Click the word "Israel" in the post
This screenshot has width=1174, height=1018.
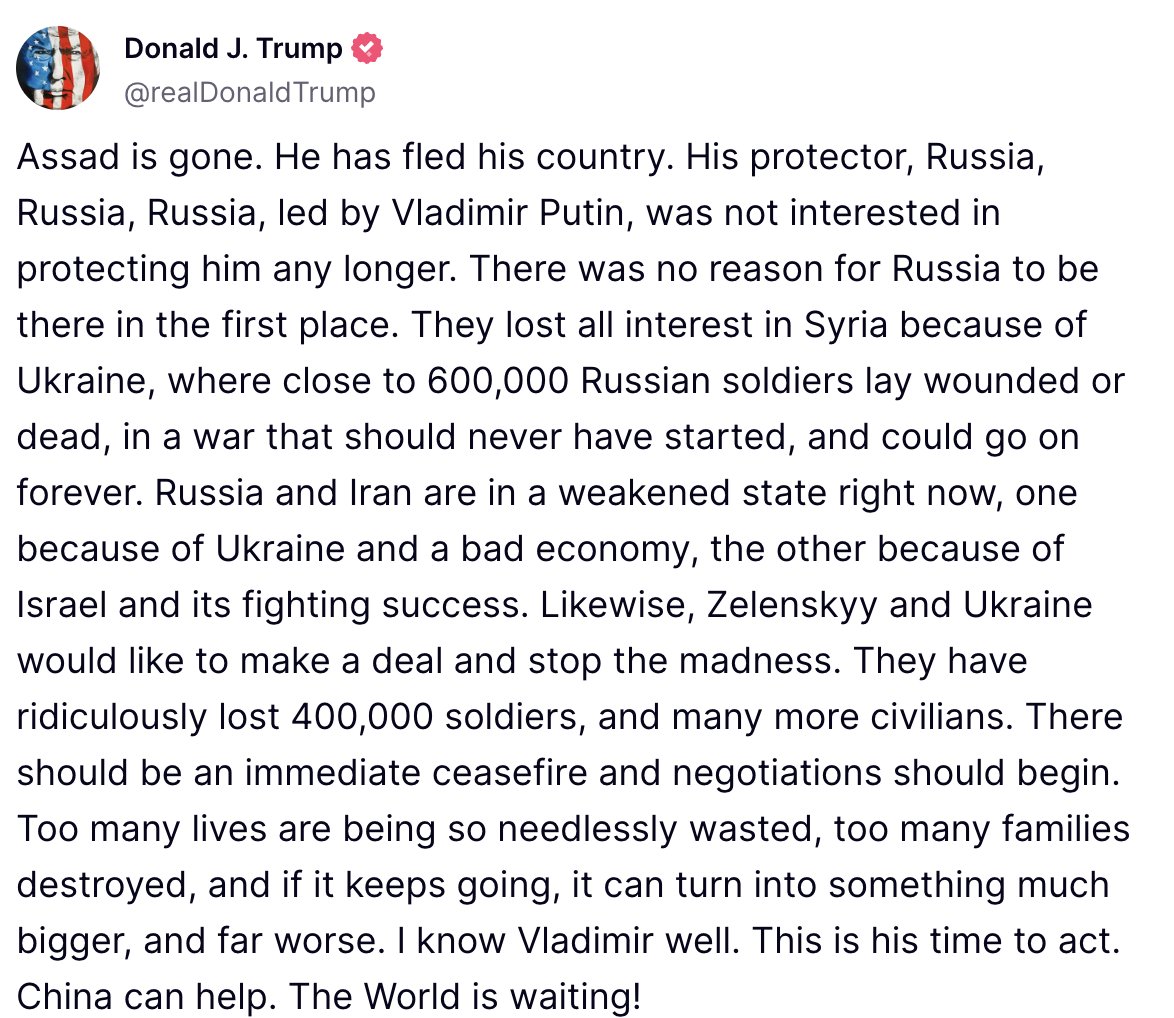pos(61,605)
